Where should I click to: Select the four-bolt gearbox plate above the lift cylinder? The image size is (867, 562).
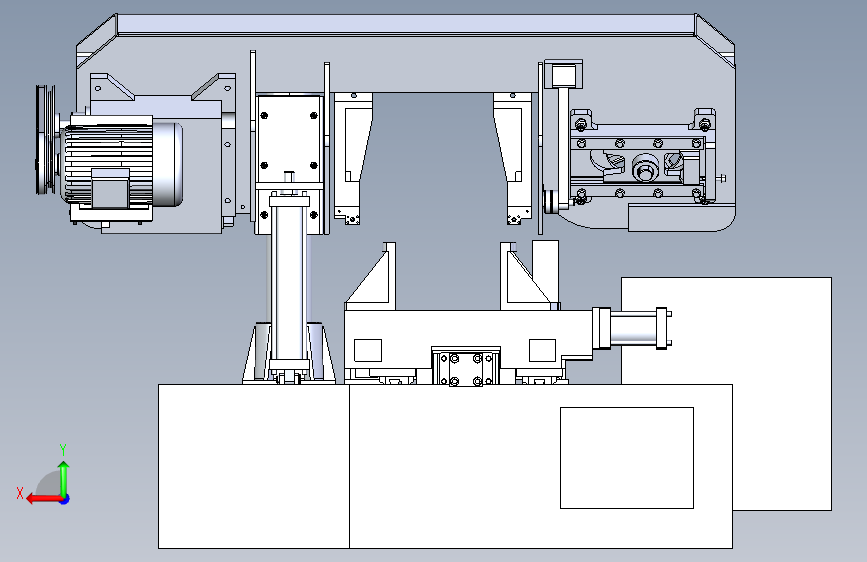[x=289, y=140]
